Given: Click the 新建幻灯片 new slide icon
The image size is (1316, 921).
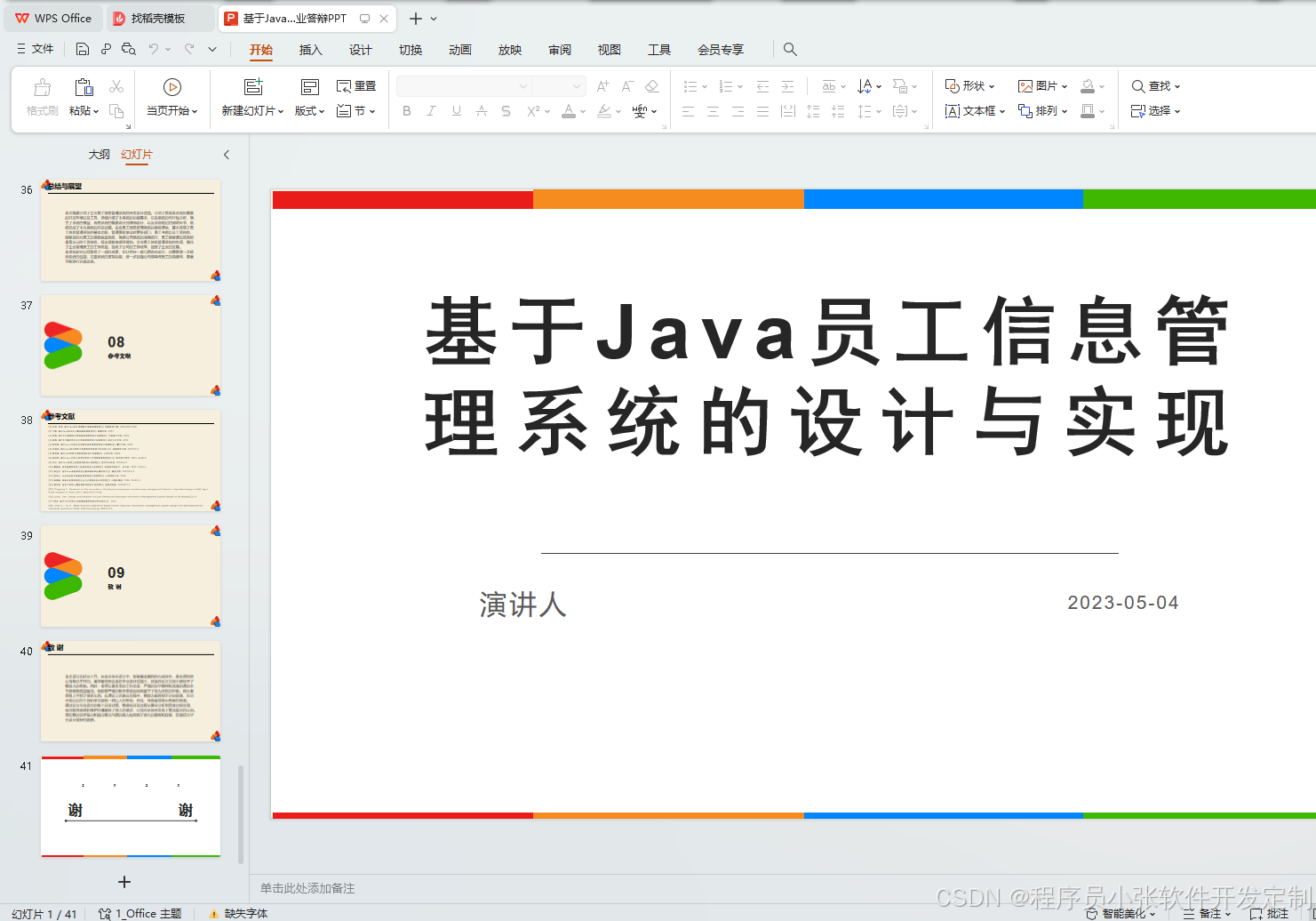Looking at the screenshot, I should (x=251, y=87).
